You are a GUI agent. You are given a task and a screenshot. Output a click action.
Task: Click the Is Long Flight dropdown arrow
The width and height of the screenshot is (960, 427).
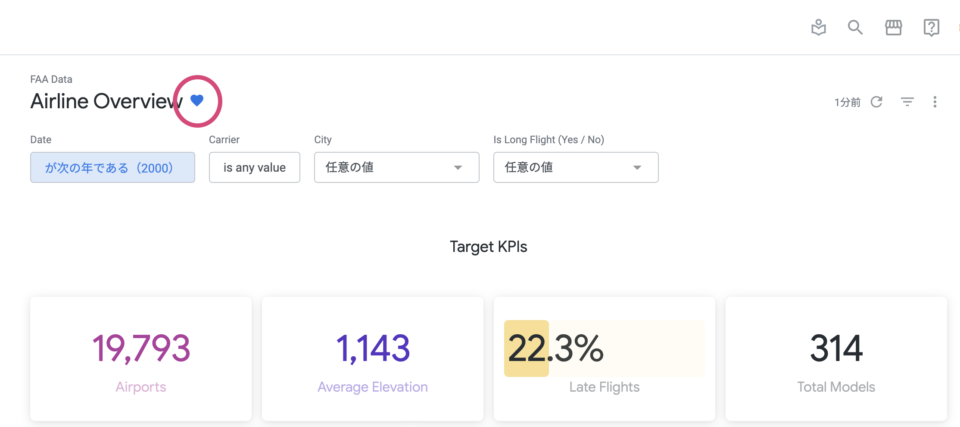point(637,168)
